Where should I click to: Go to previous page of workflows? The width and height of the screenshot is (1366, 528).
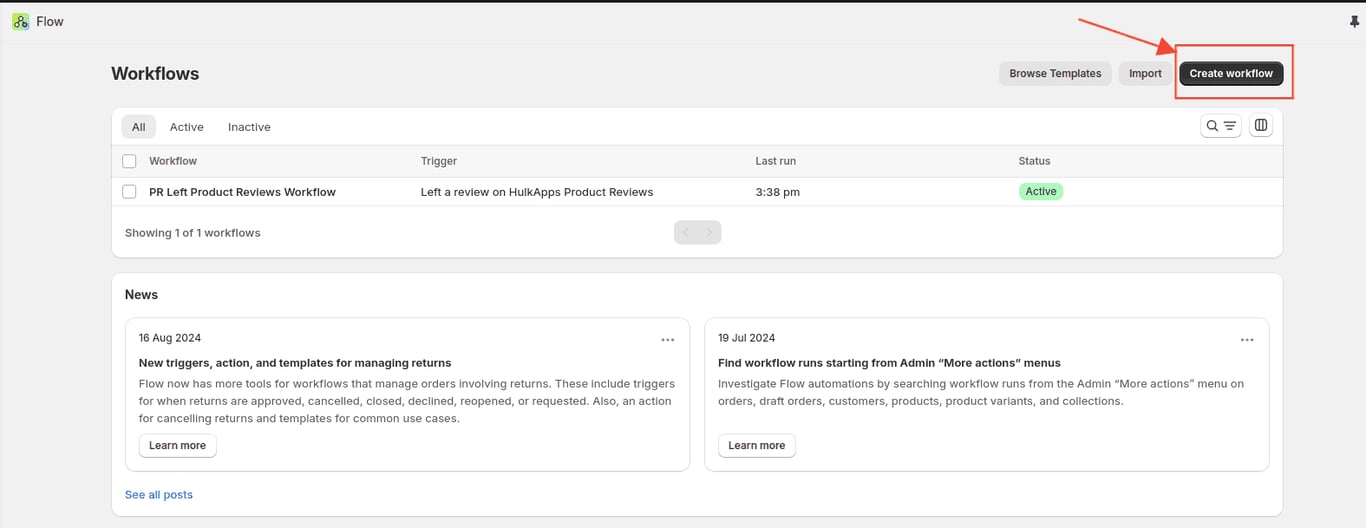686,233
